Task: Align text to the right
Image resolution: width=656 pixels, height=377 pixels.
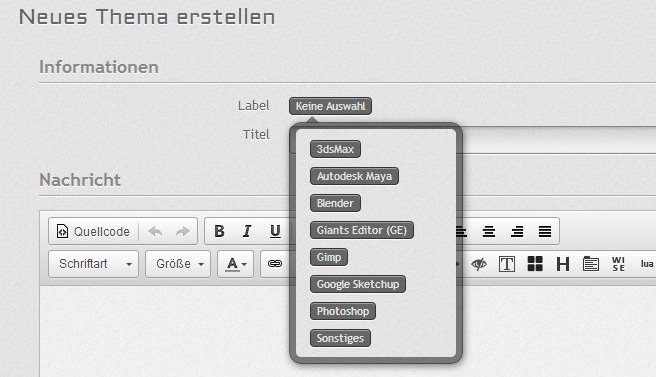Action: [517, 231]
